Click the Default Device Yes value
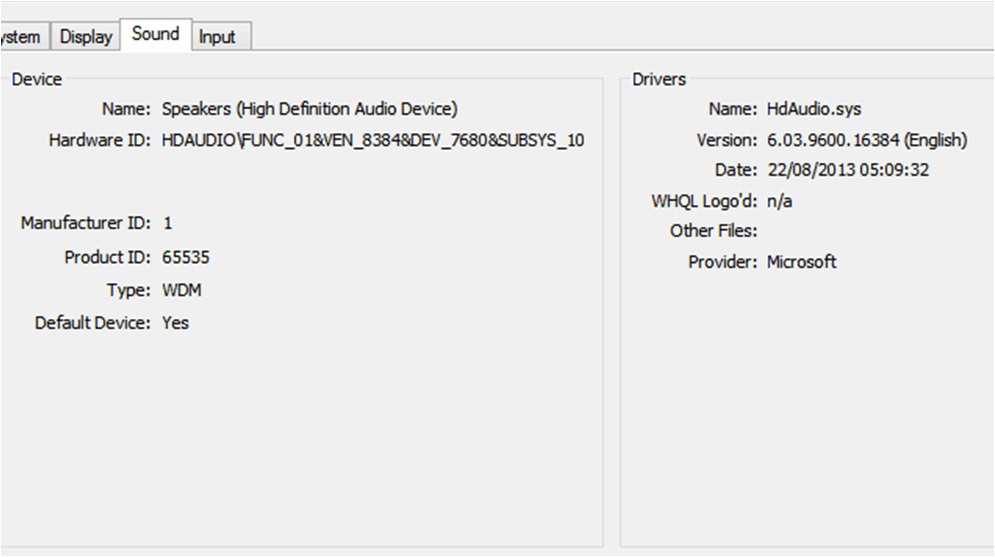The width and height of the screenshot is (995, 557). pyautogui.click(x=175, y=323)
